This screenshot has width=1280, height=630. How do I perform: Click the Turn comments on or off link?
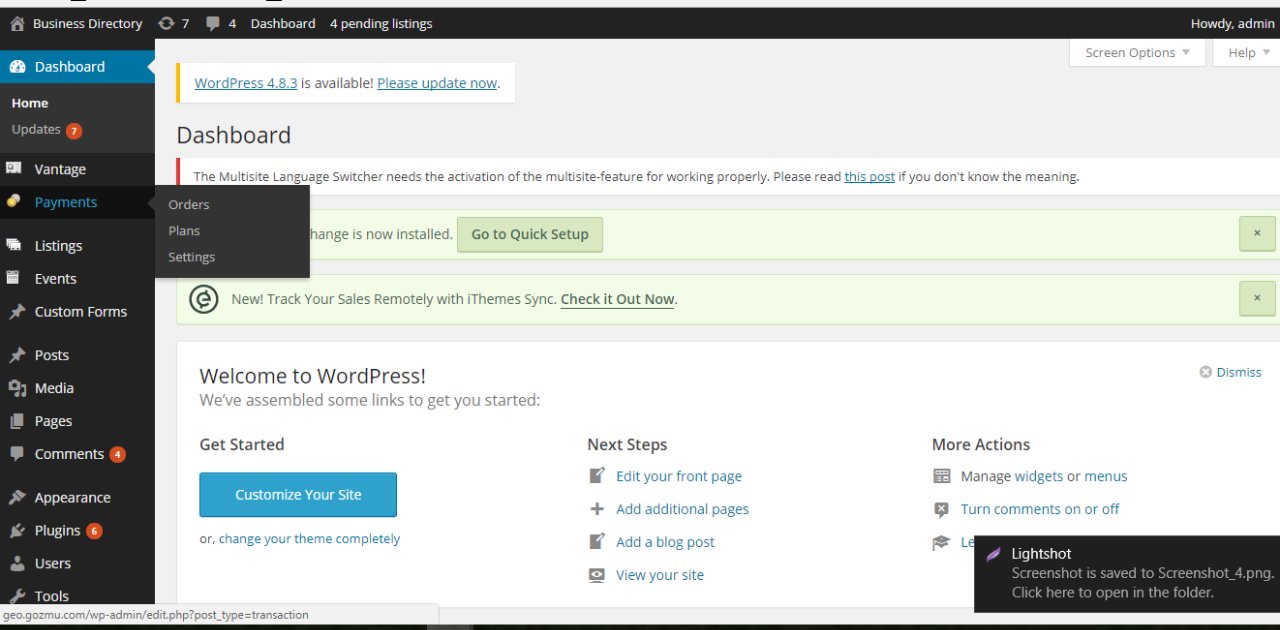tap(1040, 509)
